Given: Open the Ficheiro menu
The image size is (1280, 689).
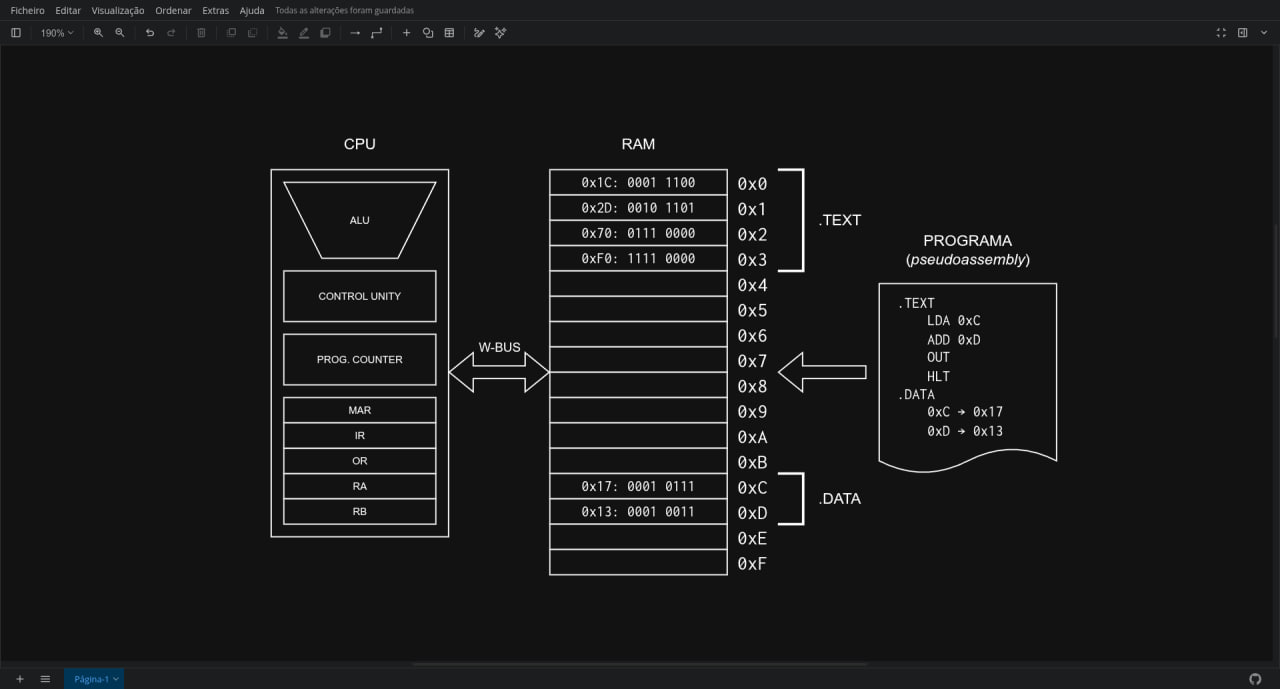Looking at the screenshot, I should [27, 10].
